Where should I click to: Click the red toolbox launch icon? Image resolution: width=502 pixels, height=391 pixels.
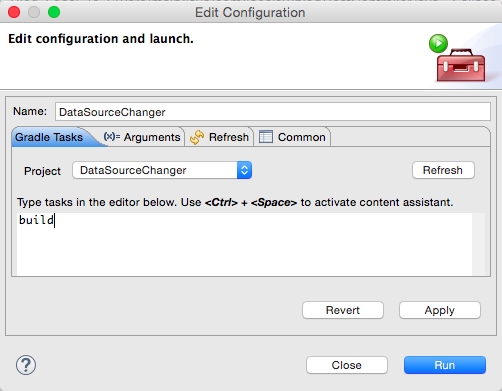461,66
